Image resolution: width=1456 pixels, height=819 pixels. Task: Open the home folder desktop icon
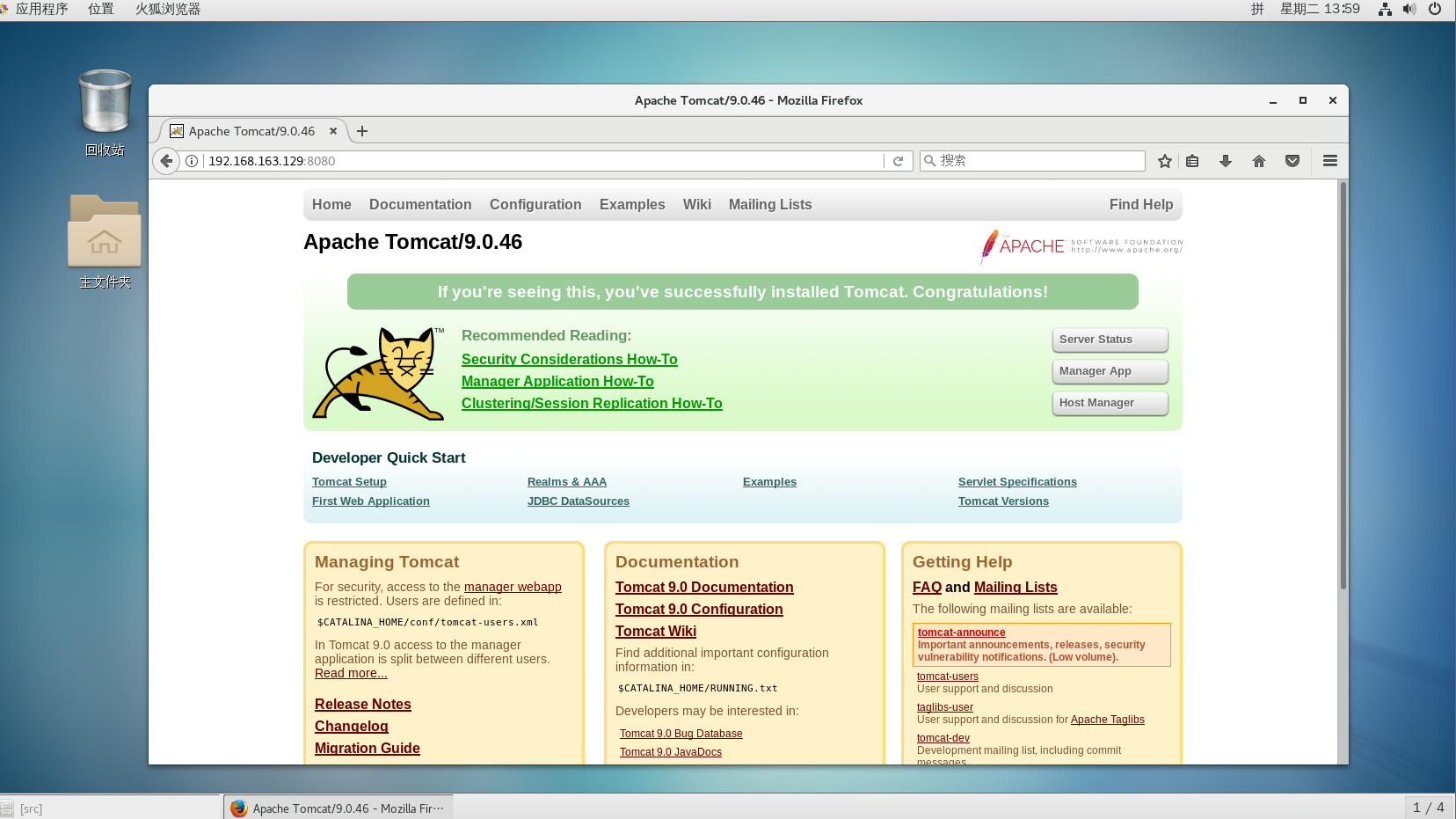[105, 242]
